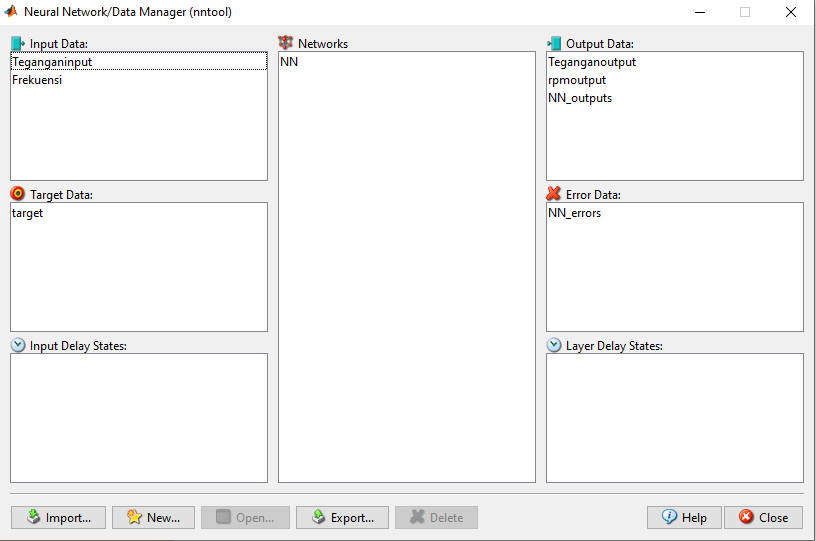The width and height of the screenshot is (816, 541).
Task: Create new network or data with New
Action: click(x=154, y=518)
